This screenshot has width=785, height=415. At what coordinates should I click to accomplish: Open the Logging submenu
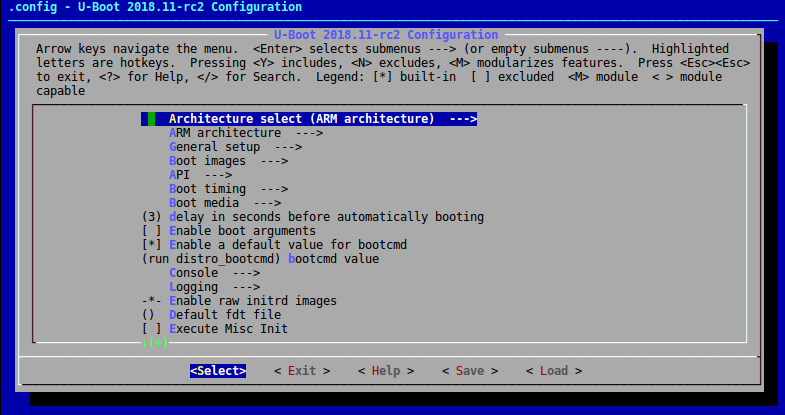tap(214, 287)
